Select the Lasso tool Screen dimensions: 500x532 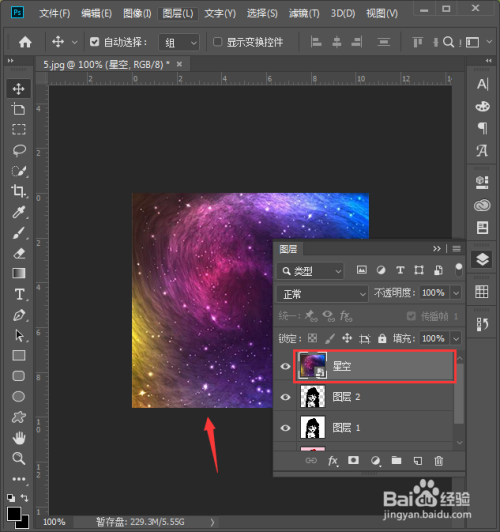click(x=19, y=150)
